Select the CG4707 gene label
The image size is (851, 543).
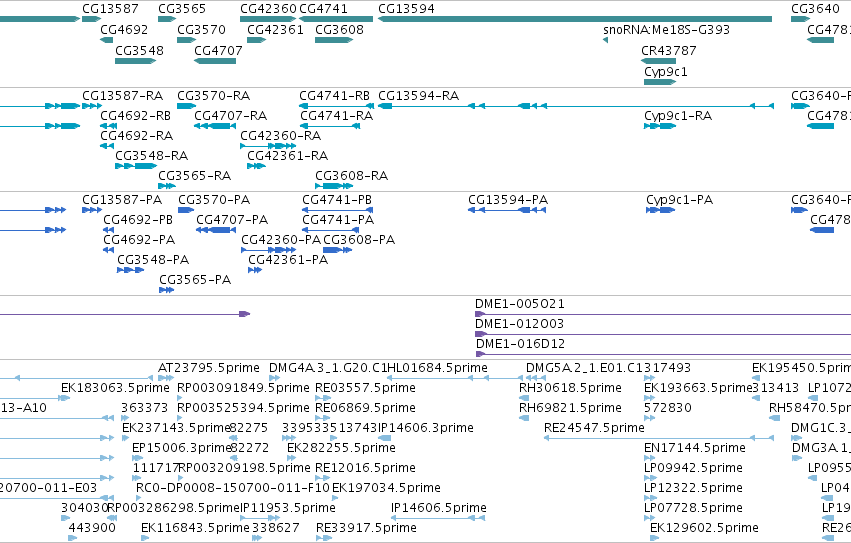pos(218,50)
